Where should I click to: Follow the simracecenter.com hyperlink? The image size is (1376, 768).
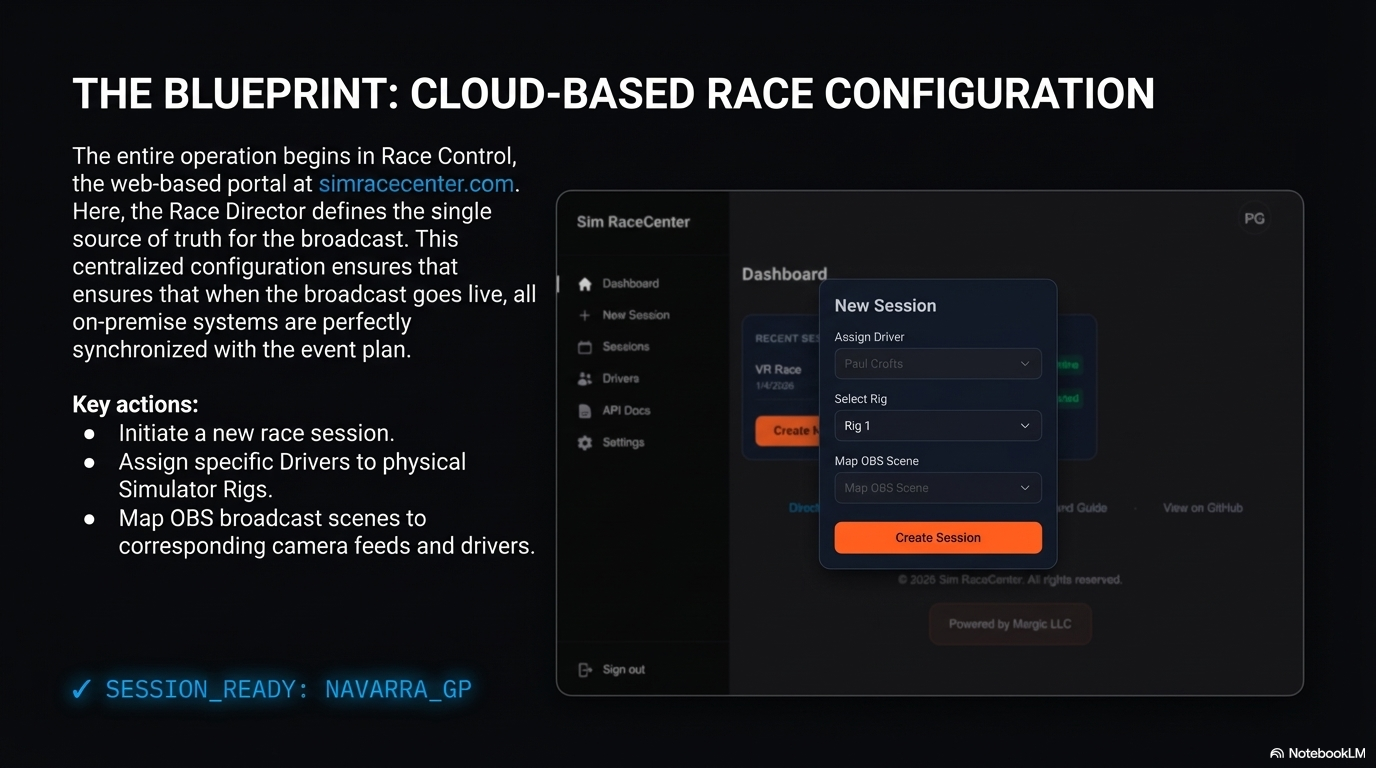[x=415, y=183]
